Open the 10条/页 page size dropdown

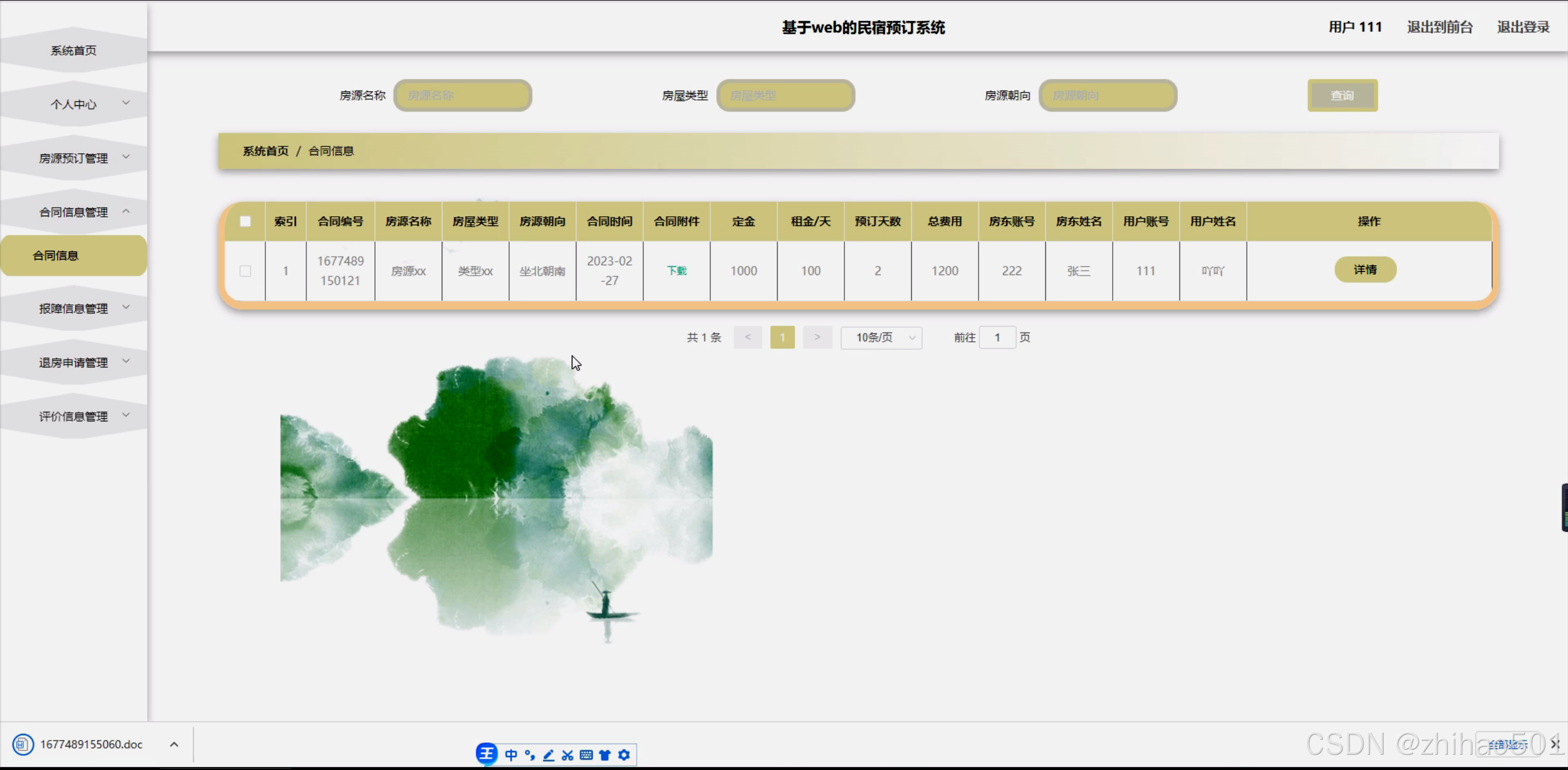pos(881,337)
